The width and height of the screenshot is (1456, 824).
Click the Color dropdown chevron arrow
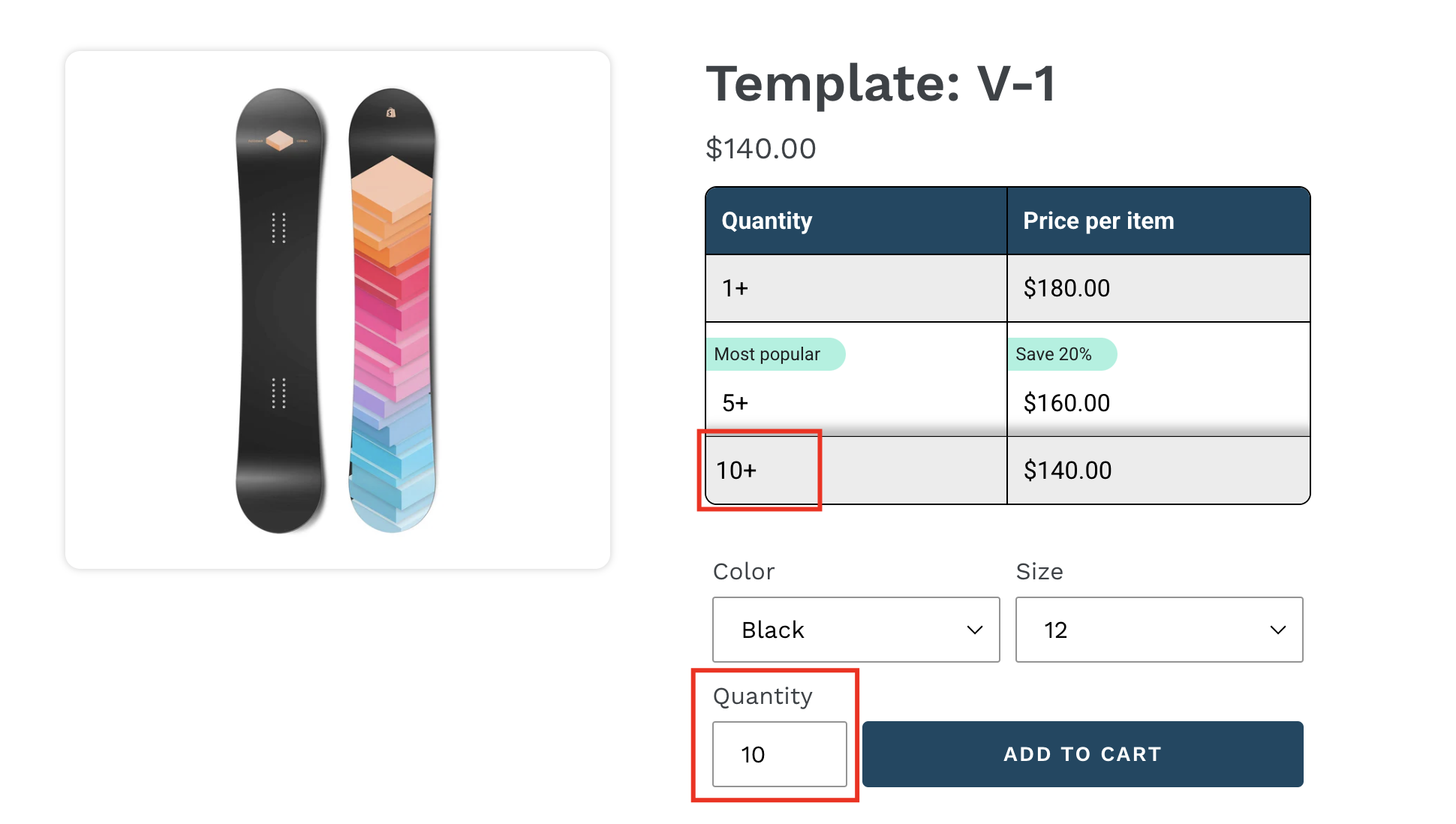click(x=974, y=630)
